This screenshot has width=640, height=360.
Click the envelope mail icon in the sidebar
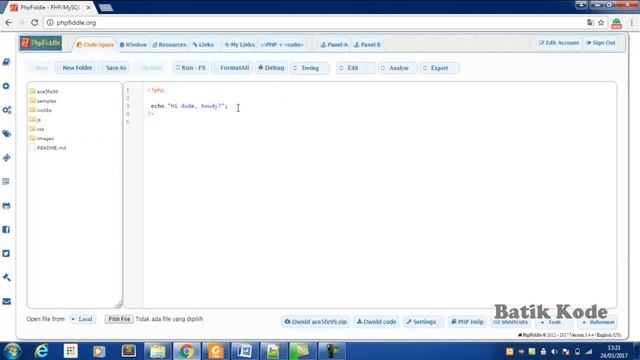point(7,302)
